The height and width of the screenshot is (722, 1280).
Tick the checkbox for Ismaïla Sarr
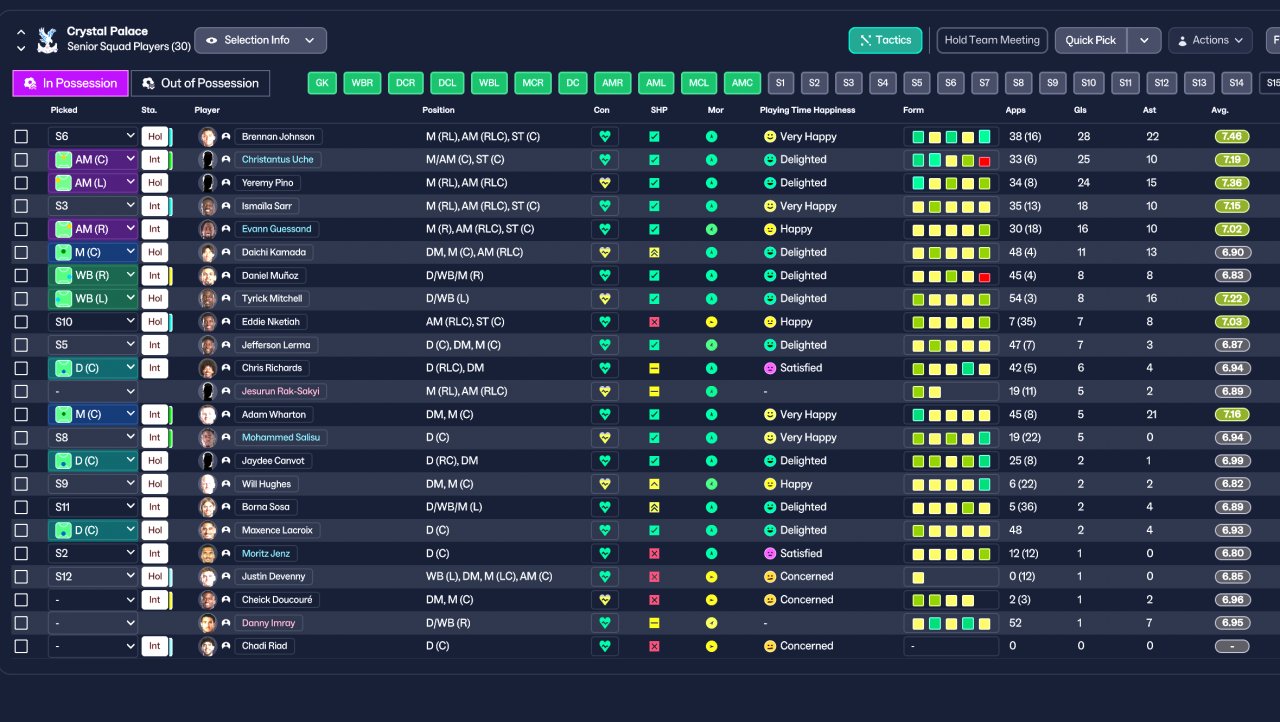(21, 206)
